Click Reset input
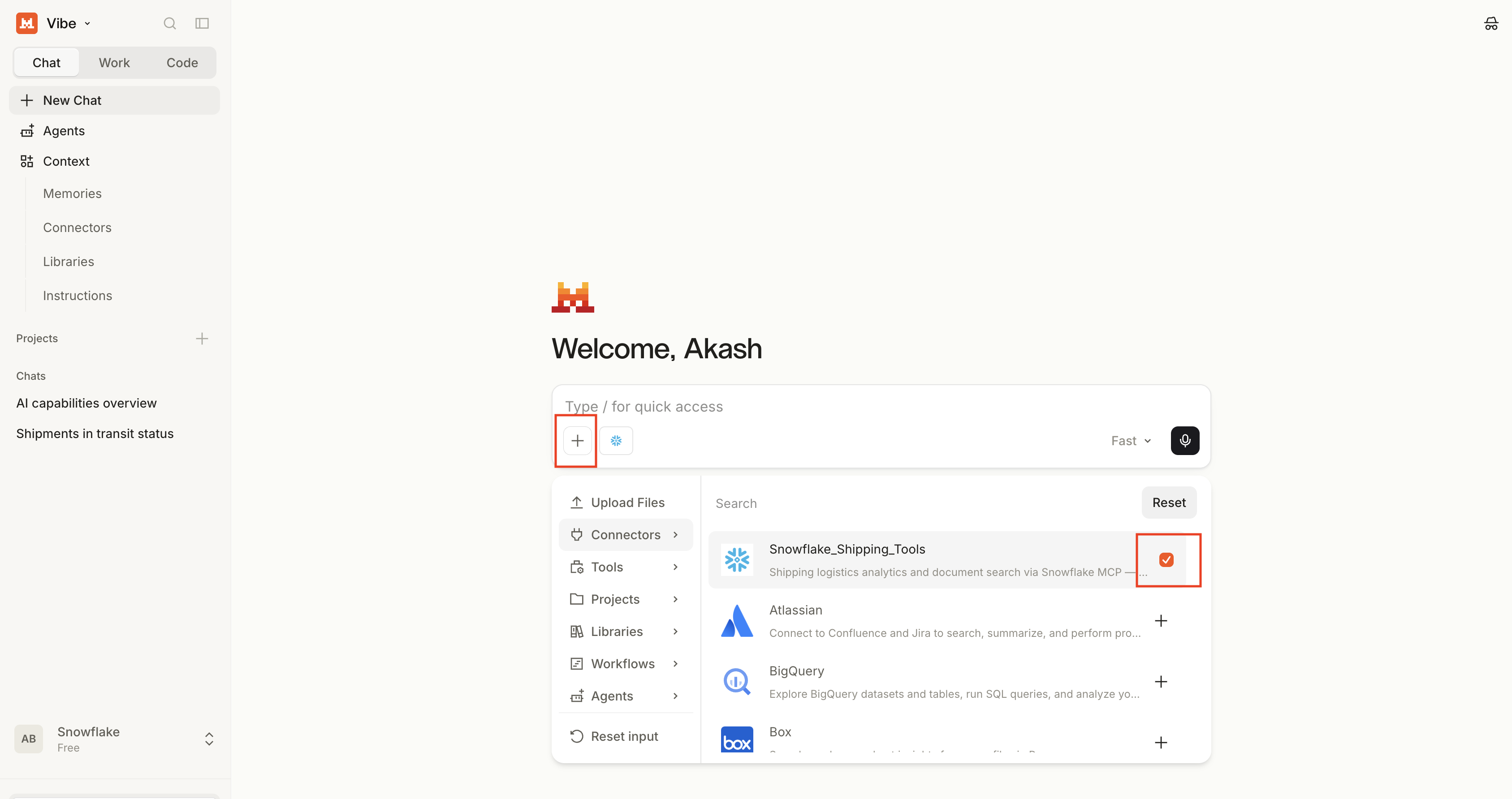The image size is (1512, 799). 626,736
